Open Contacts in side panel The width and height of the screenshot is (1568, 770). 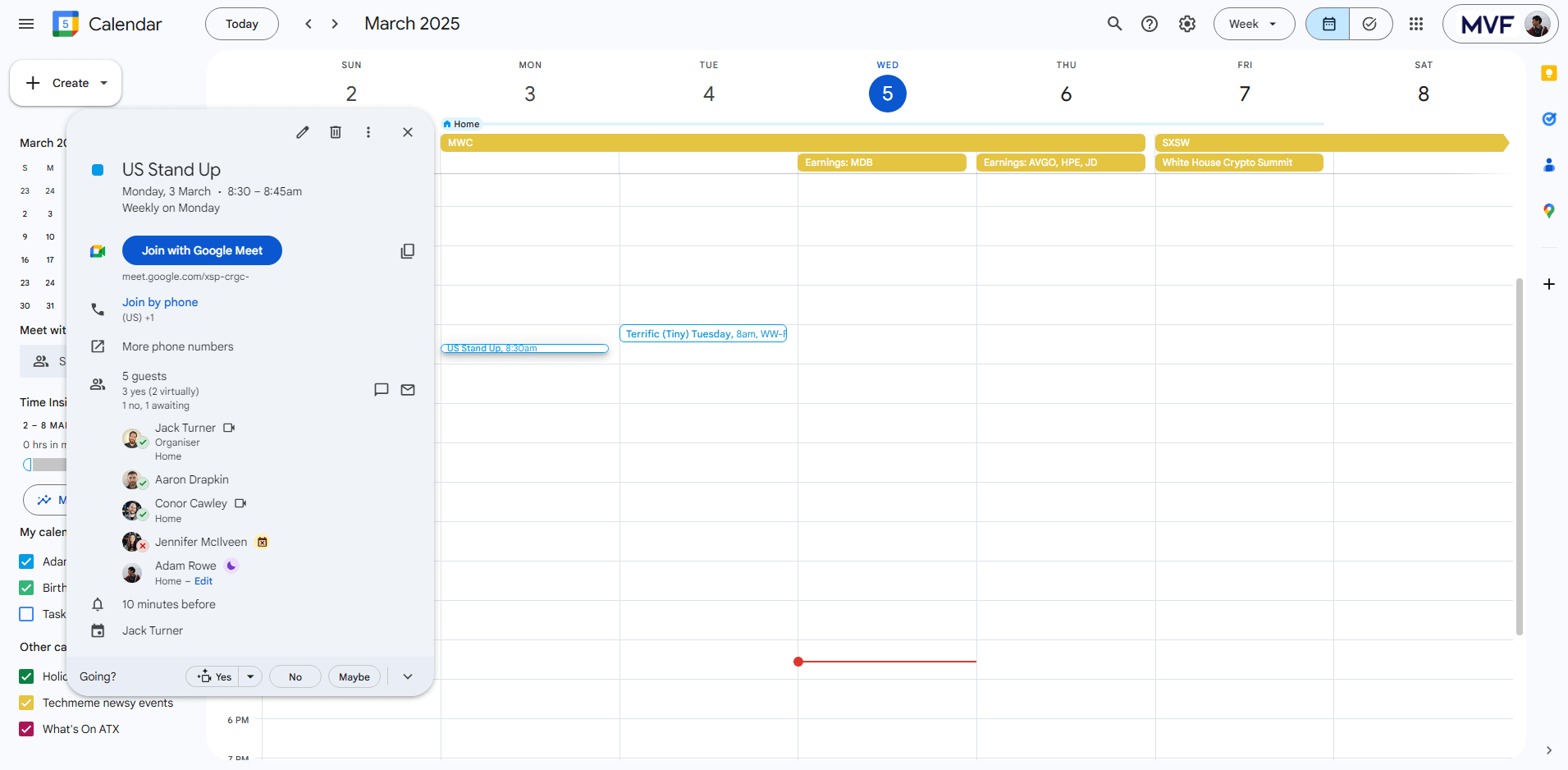[1549, 165]
